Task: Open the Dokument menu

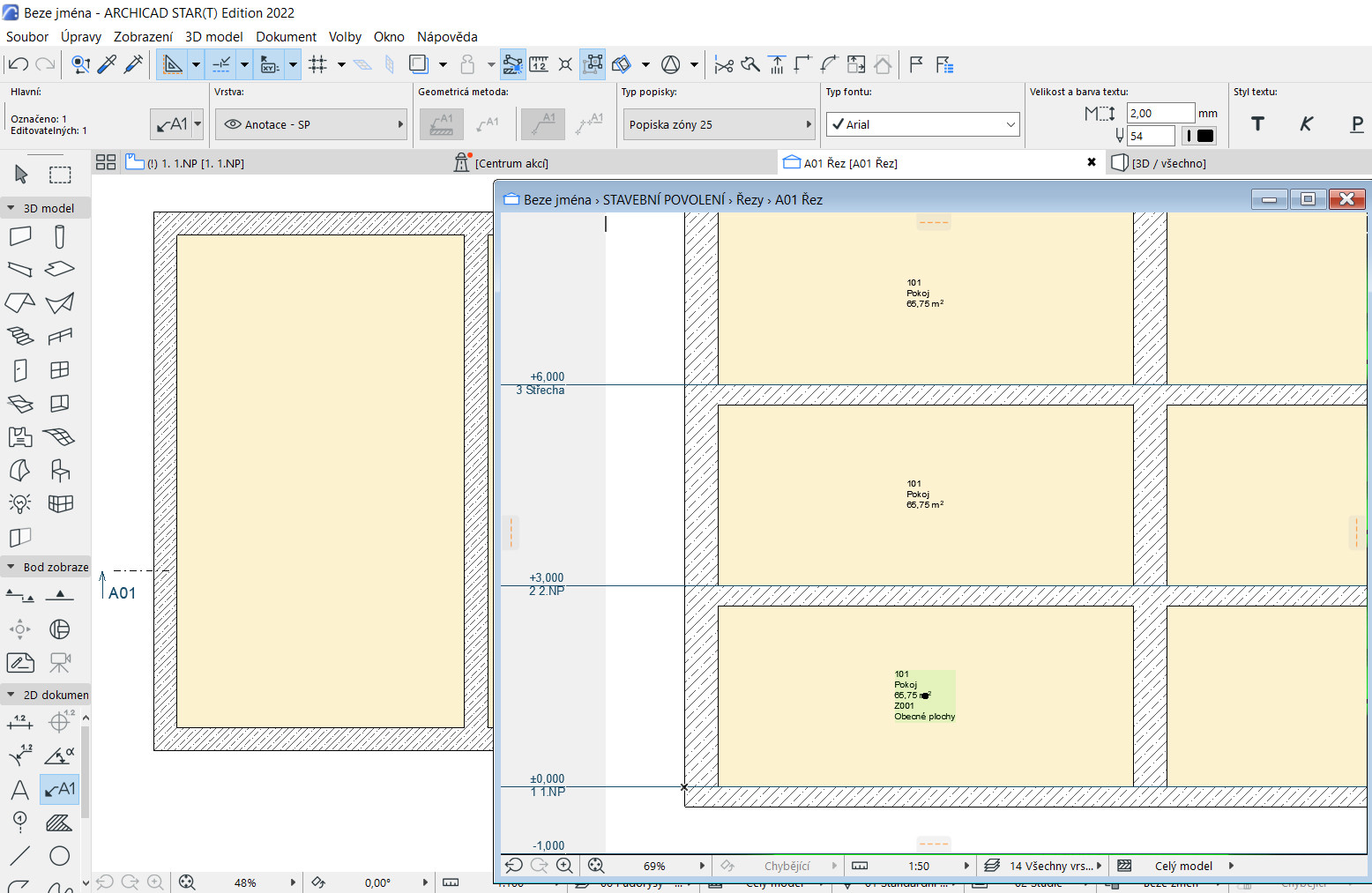Action: pyautogui.click(x=286, y=37)
